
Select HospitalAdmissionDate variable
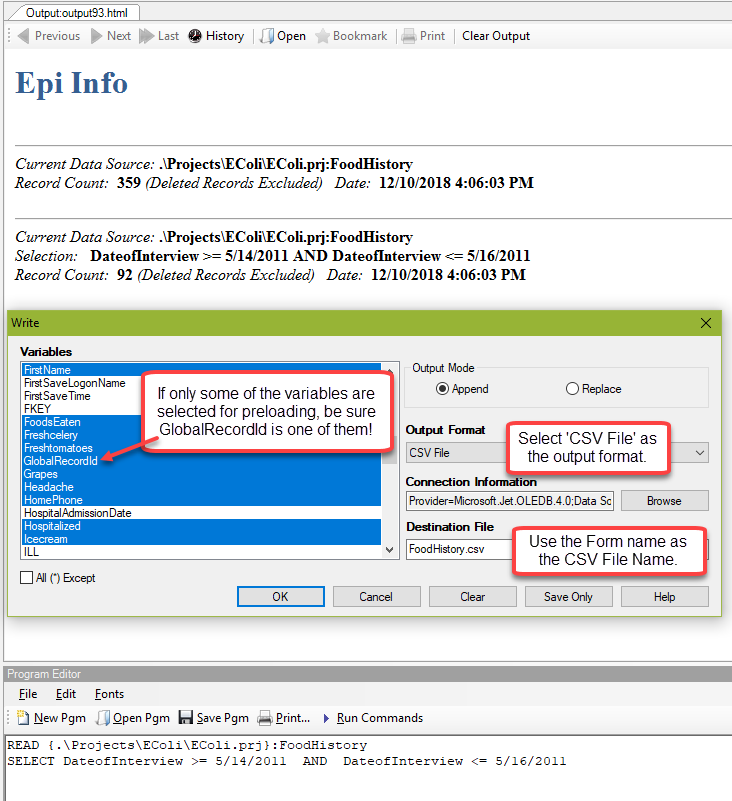[202, 513]
